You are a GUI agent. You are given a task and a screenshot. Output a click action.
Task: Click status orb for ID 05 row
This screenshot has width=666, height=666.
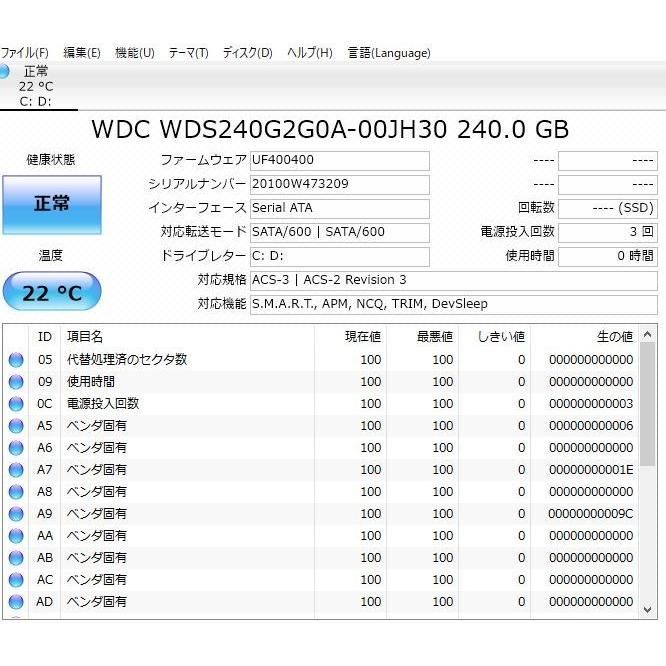click(x=16, y=360)
